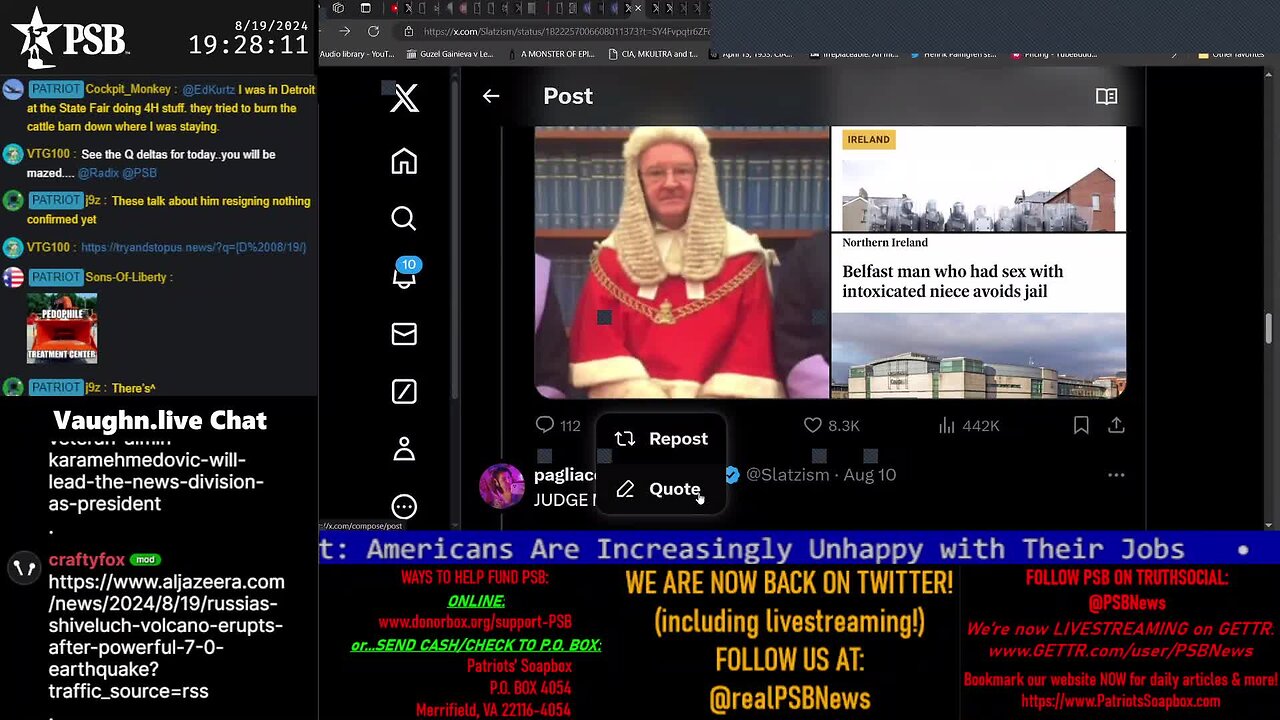Select Repost from the popup menu
Screen dimensions: 1280x720
pos(661,439)
